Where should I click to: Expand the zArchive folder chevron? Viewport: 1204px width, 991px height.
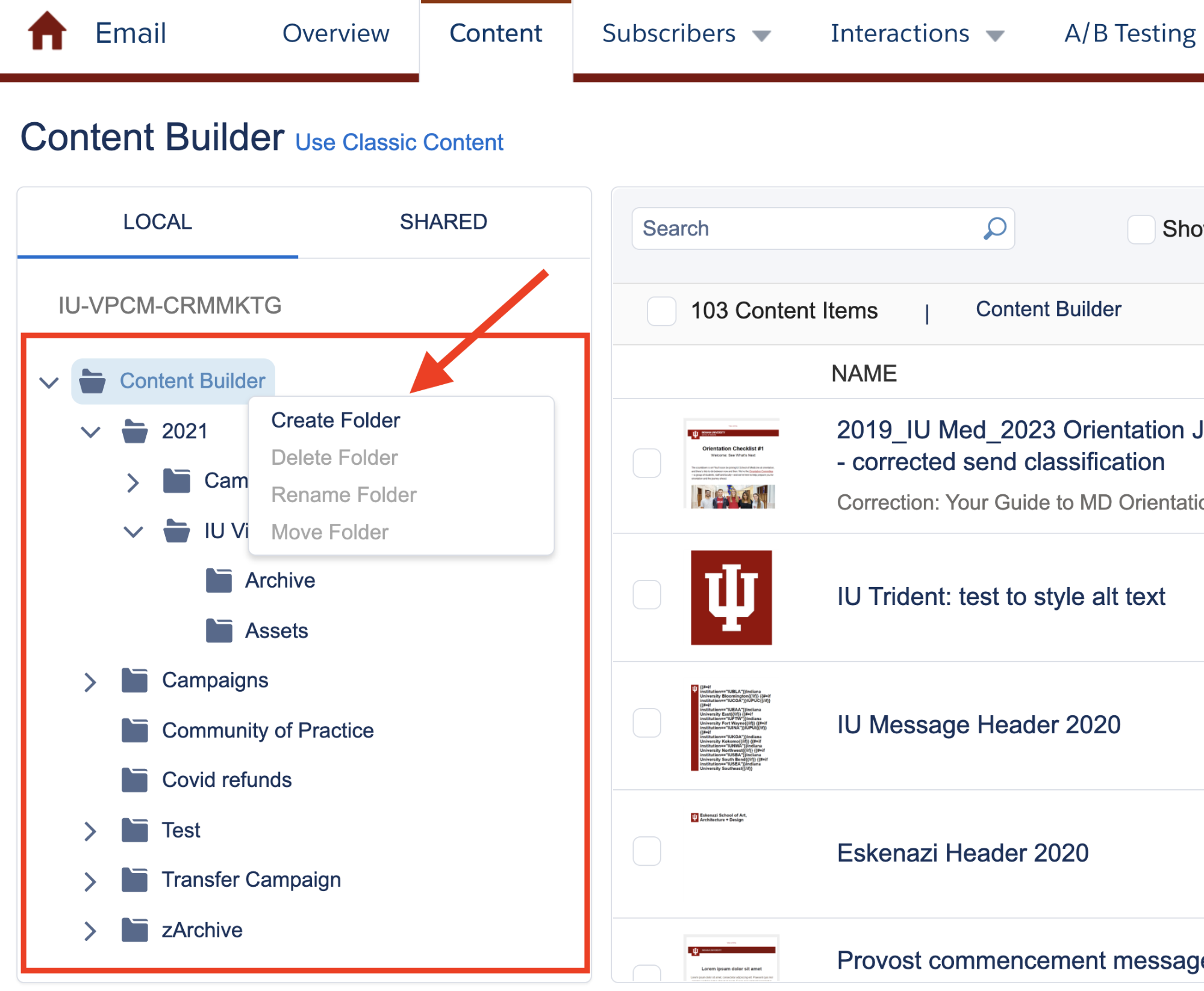pyautogui.click(x=90, y=931)
